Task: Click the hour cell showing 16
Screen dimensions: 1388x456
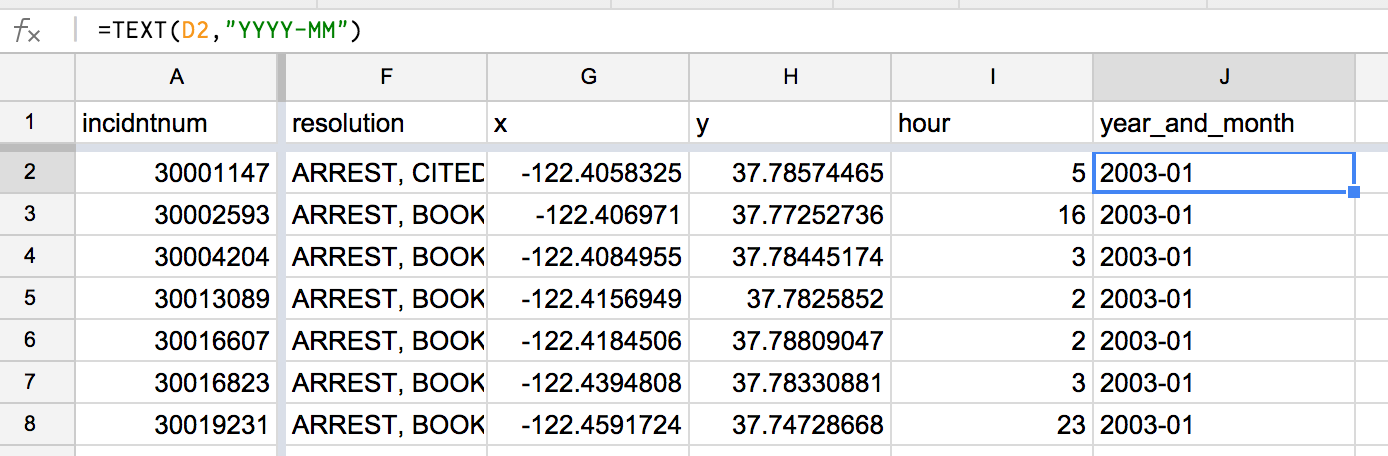Action: pos(992,215)
